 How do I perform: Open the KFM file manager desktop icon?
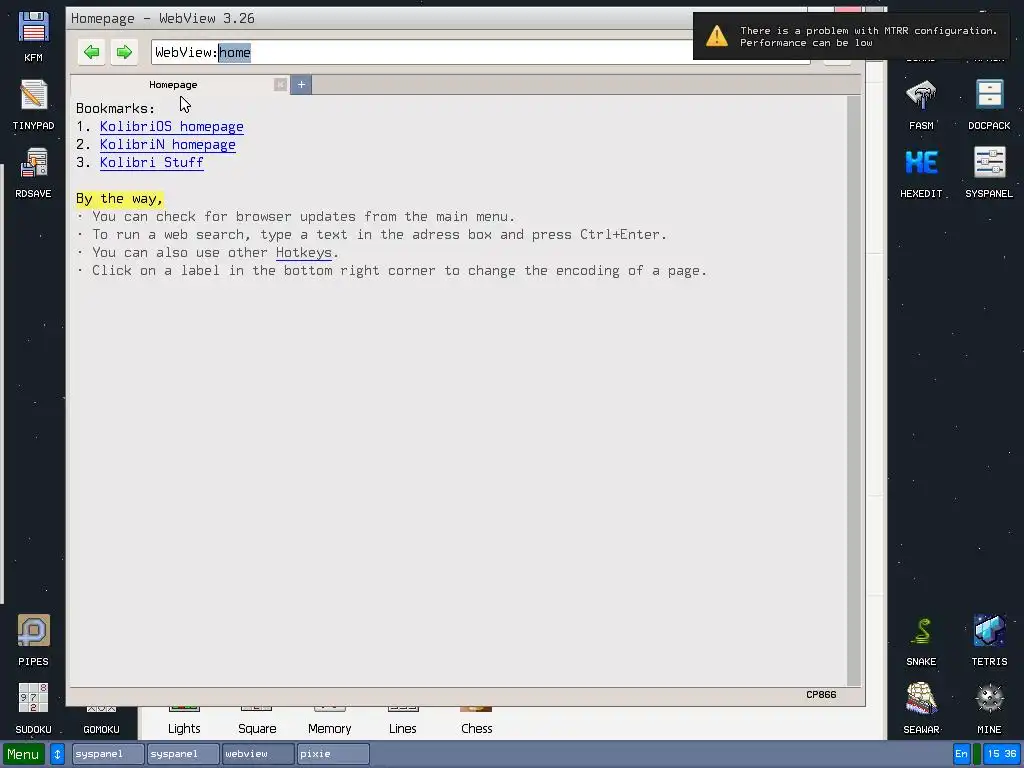pos(33,36)
